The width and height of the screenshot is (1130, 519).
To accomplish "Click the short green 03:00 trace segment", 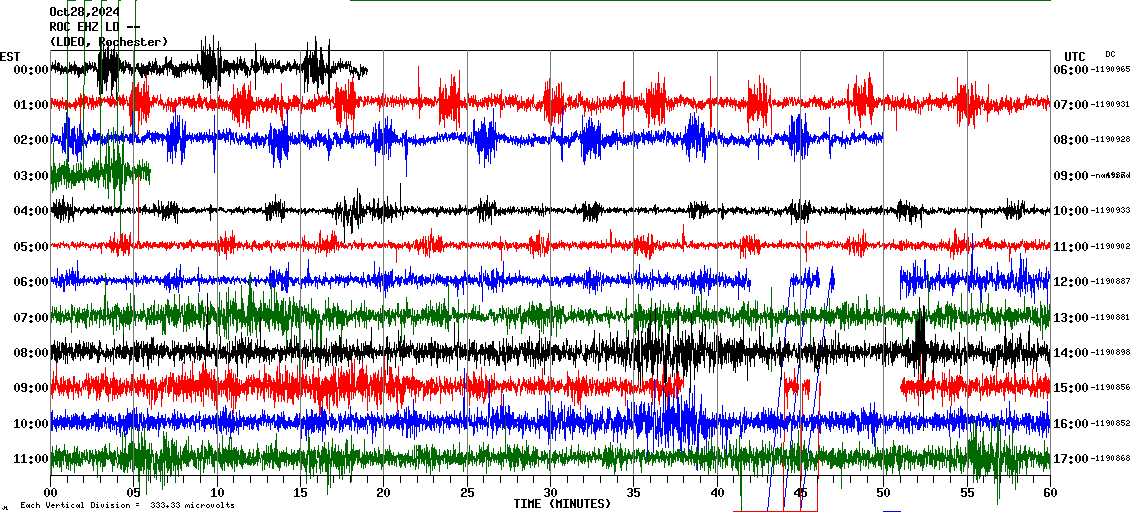I will (100, 174).
